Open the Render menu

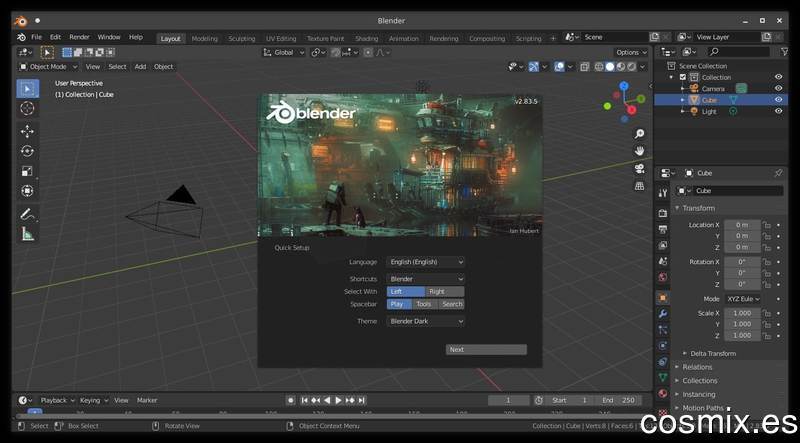[79, 37]
